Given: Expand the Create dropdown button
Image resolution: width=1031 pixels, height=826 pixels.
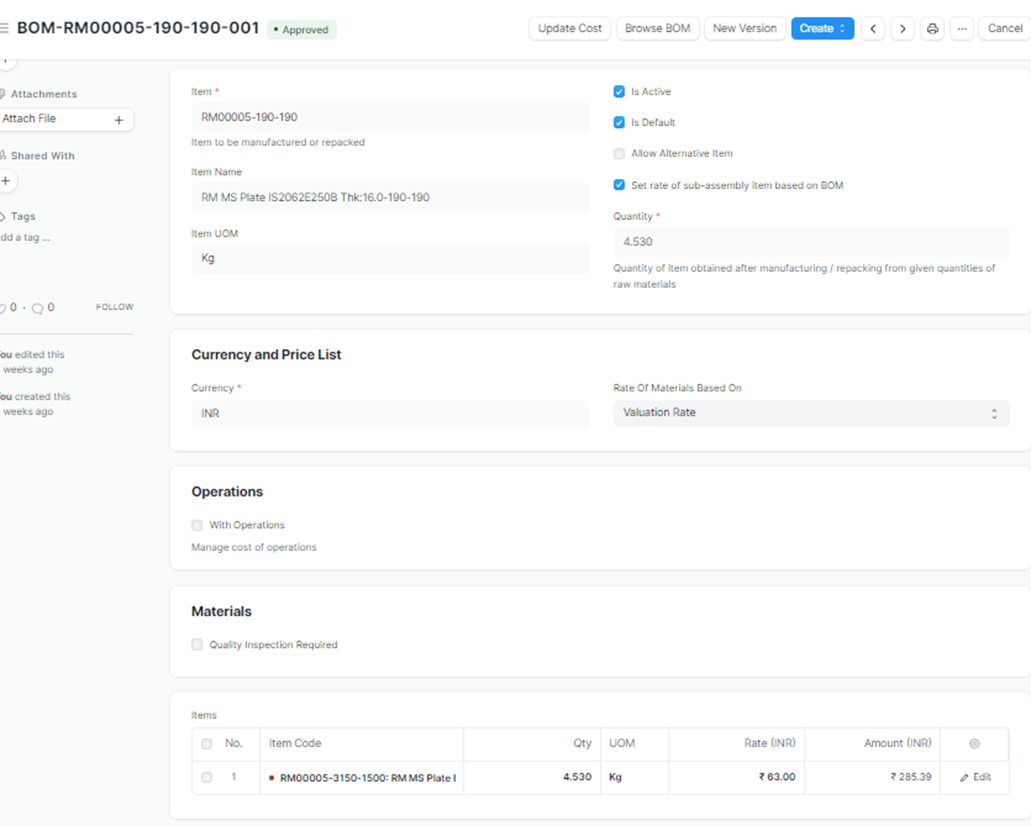Looking at the screenshot, I should (x=822, y=29).
